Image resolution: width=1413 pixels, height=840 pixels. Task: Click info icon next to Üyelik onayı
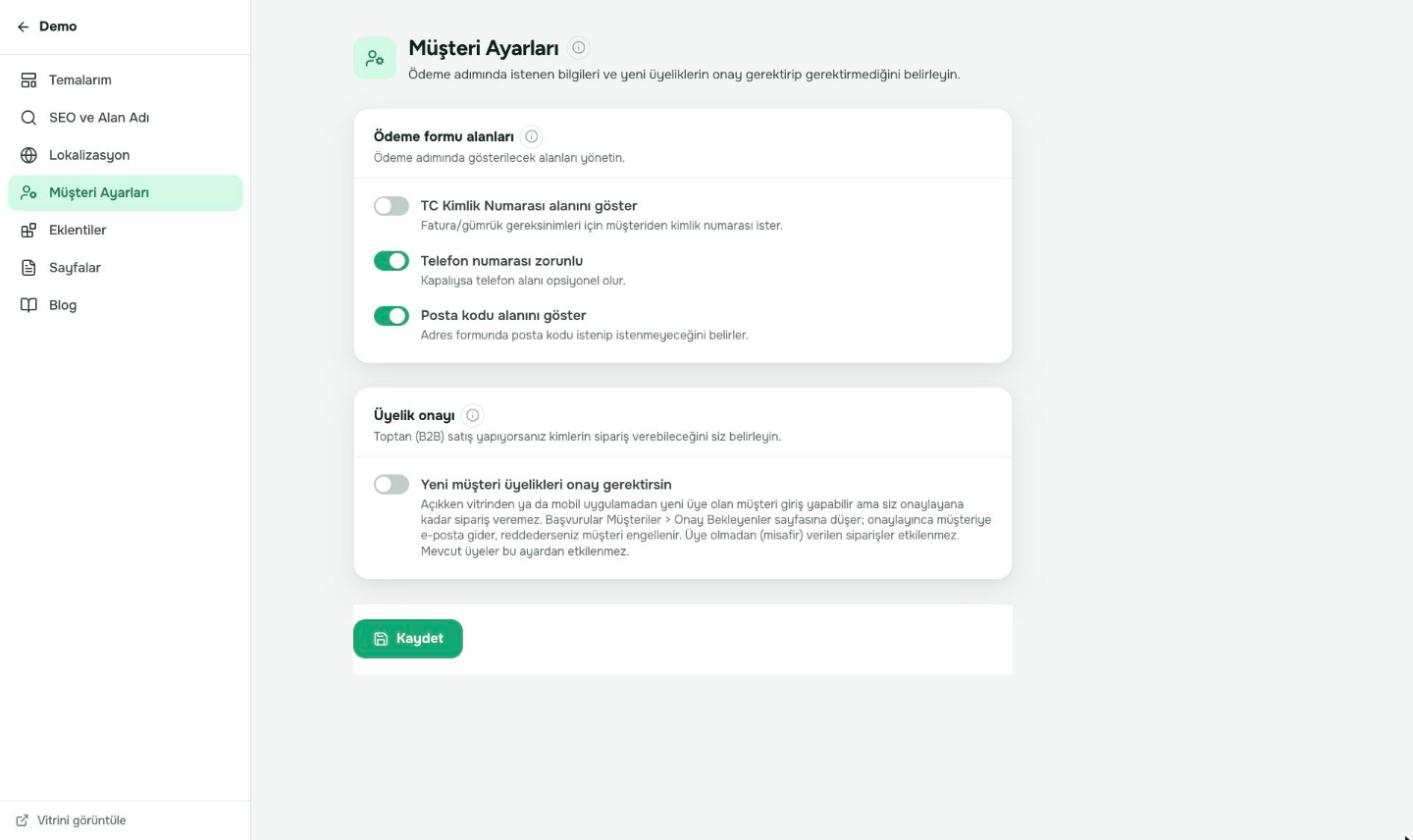click(x=473, y=415)
